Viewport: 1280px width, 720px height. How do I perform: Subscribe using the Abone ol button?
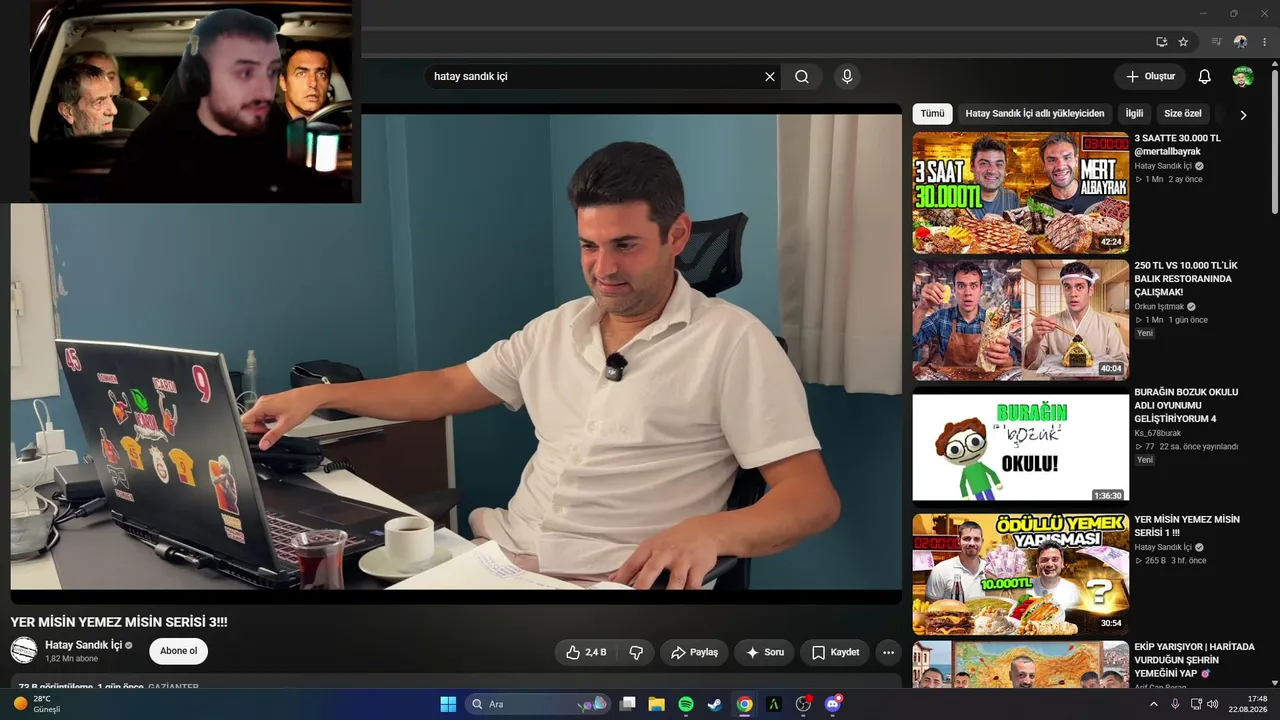(x=179, y=651)
